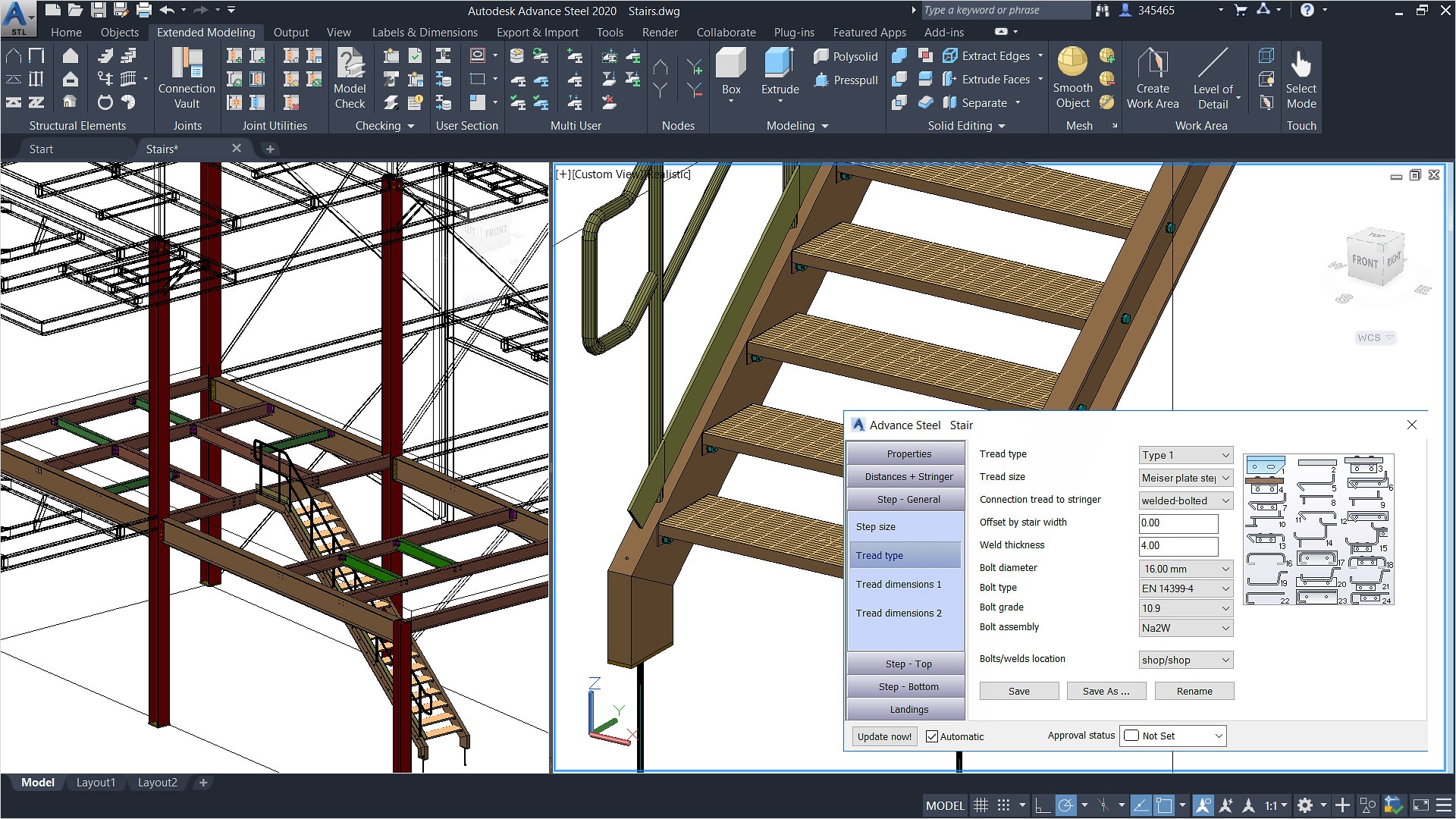This screenshot has height=819, width=1456.
Task: Open the Extended Modeling ribbon tab
Action: click(205, 32)
